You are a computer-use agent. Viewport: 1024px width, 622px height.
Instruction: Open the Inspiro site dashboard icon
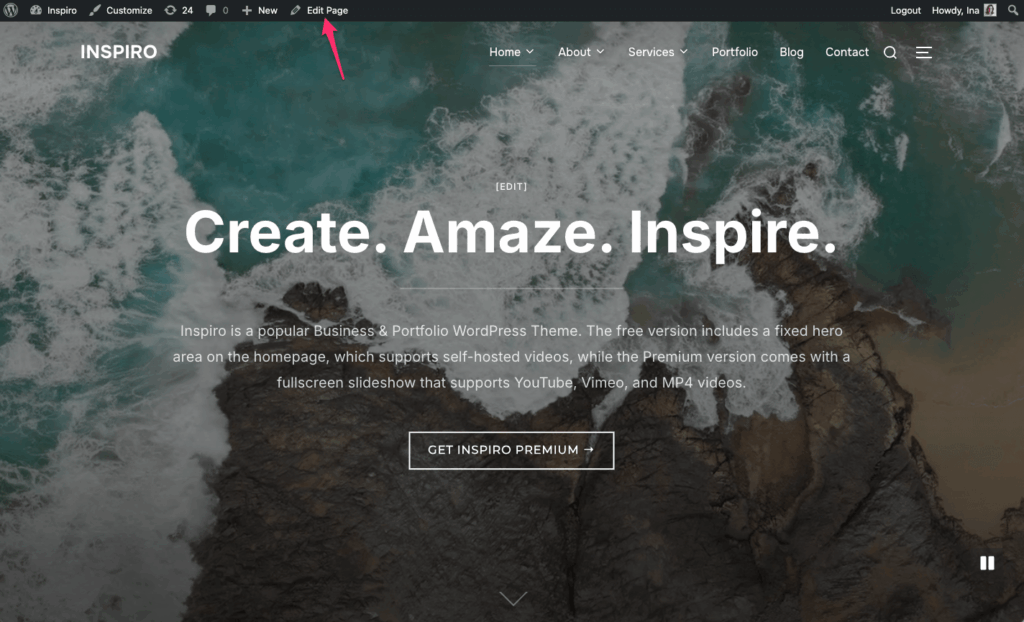[x=36, y=10]
